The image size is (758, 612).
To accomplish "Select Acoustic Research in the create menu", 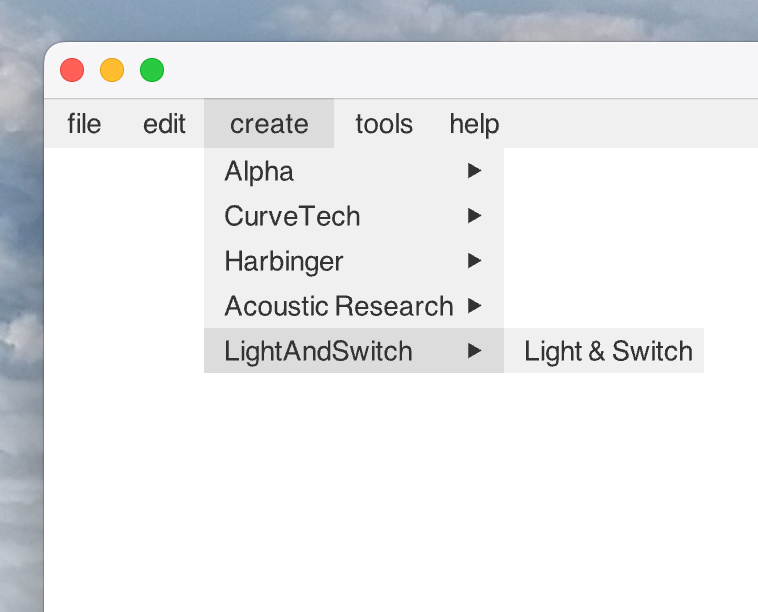I will pos(338,306).
